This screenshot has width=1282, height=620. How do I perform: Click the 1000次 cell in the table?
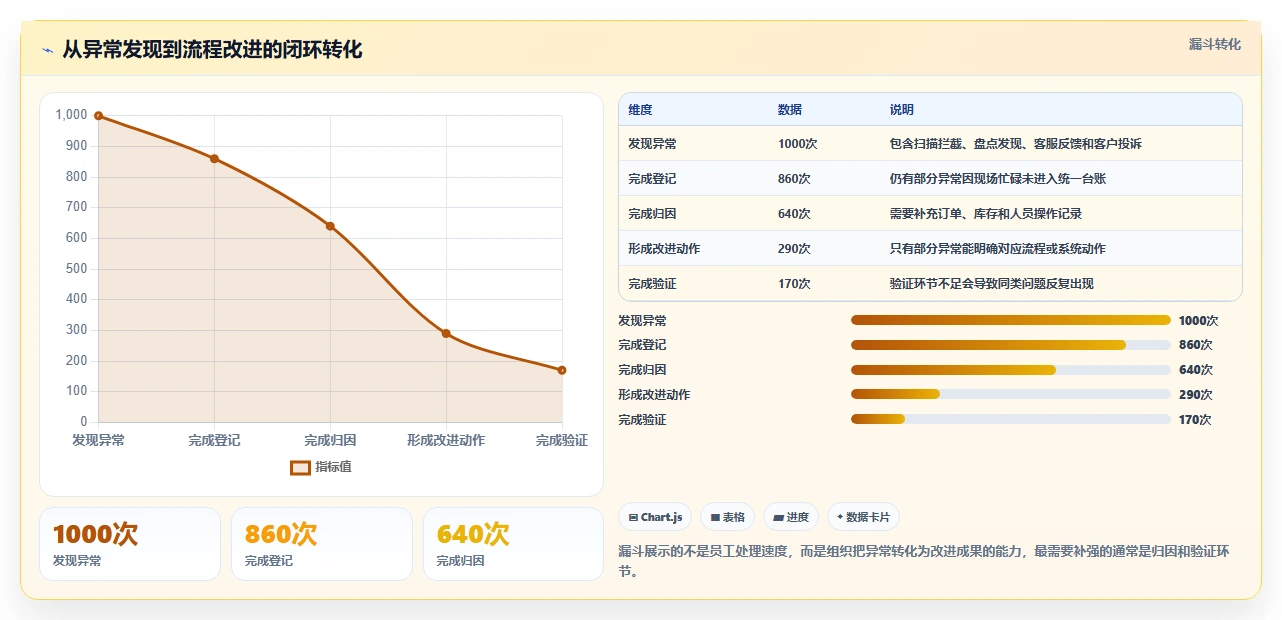coord(798,144)
